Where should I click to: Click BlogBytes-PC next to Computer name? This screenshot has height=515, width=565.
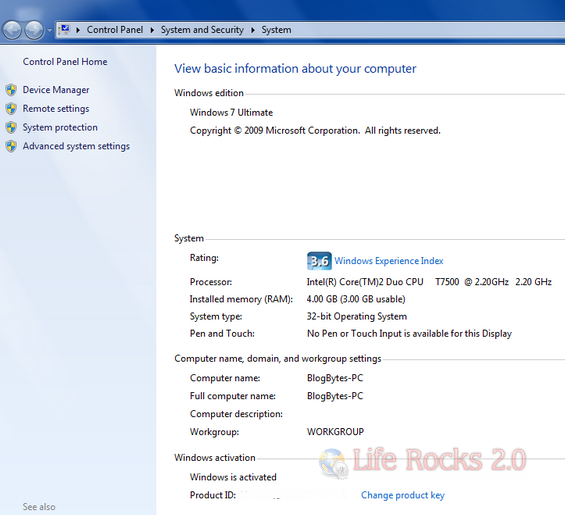335,378
